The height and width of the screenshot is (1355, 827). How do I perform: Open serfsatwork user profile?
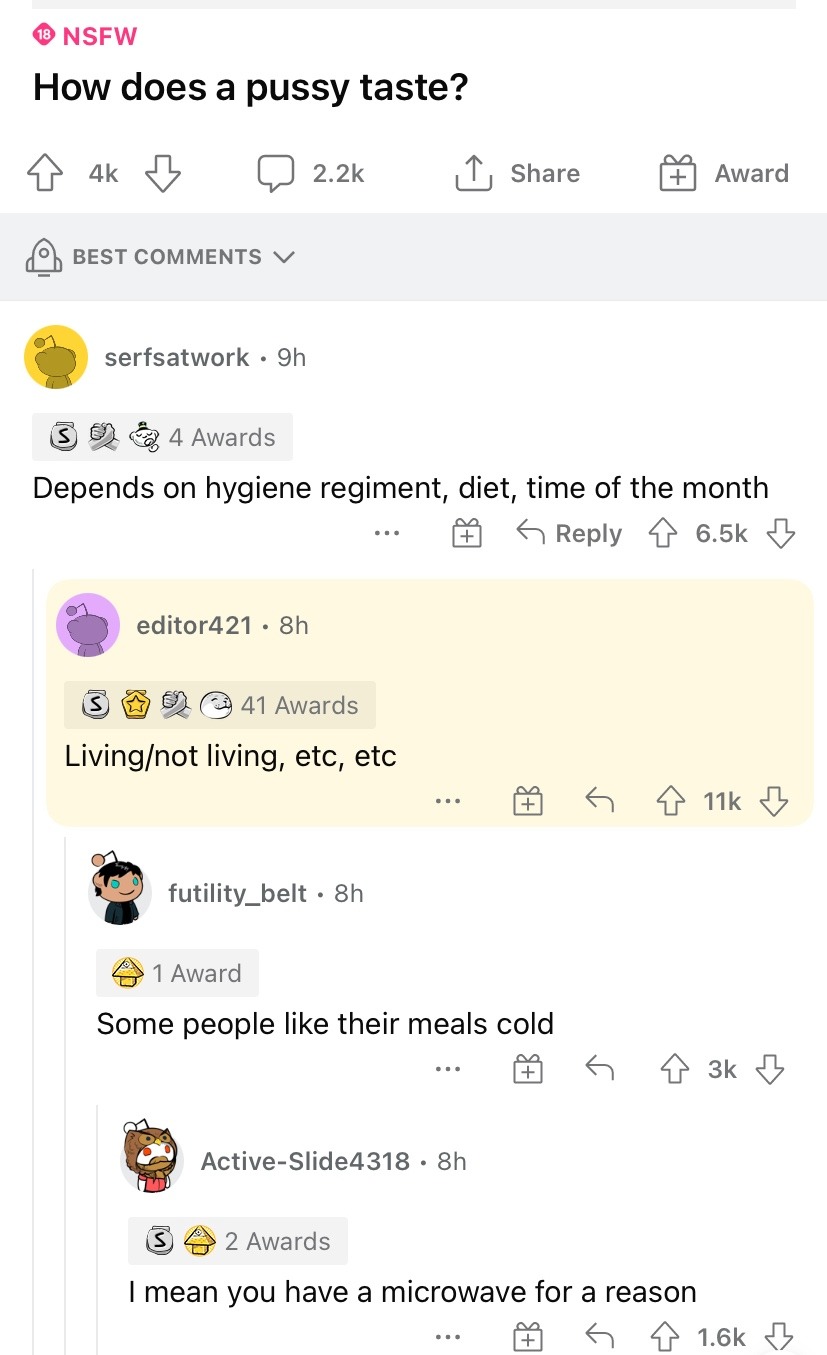tap(176, 357)
